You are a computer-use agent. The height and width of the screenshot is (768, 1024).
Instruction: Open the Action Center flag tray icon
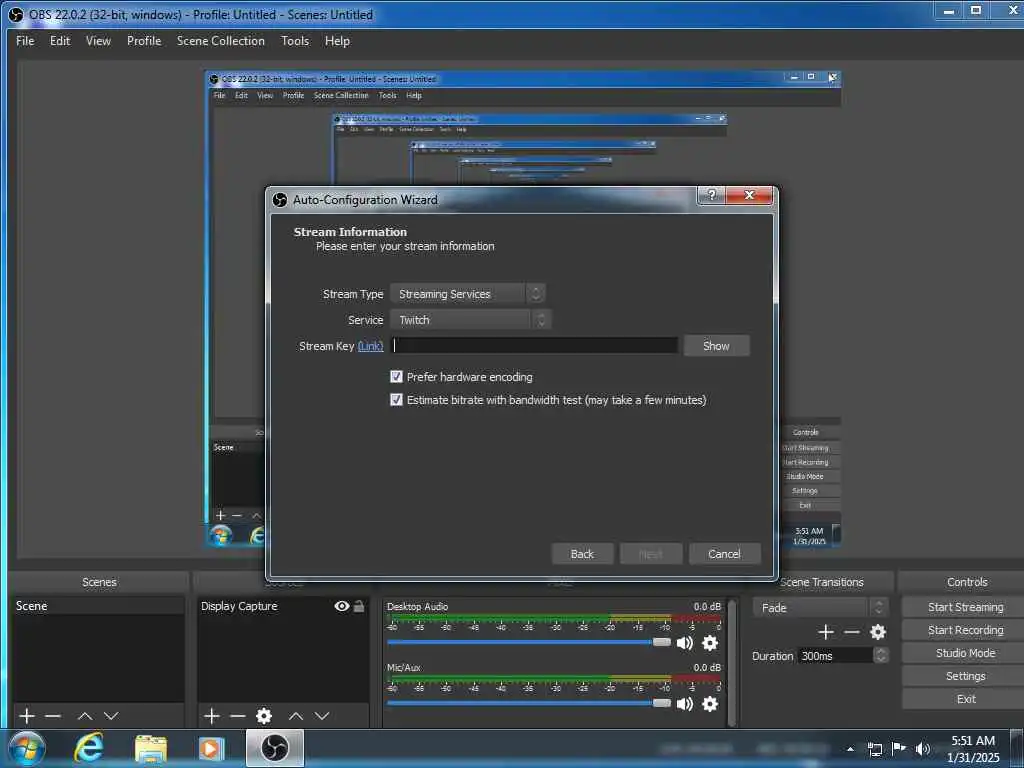899,748
